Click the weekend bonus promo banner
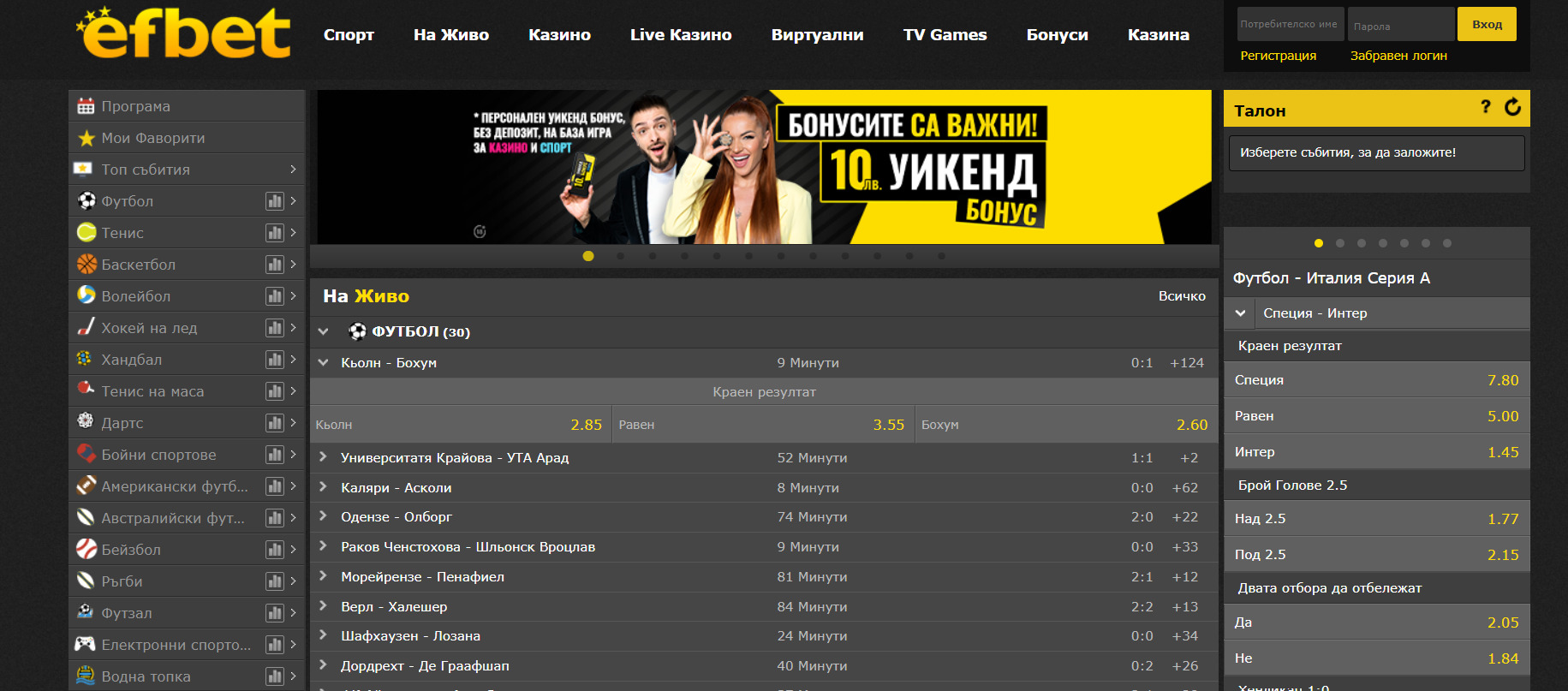 point(764,167)
